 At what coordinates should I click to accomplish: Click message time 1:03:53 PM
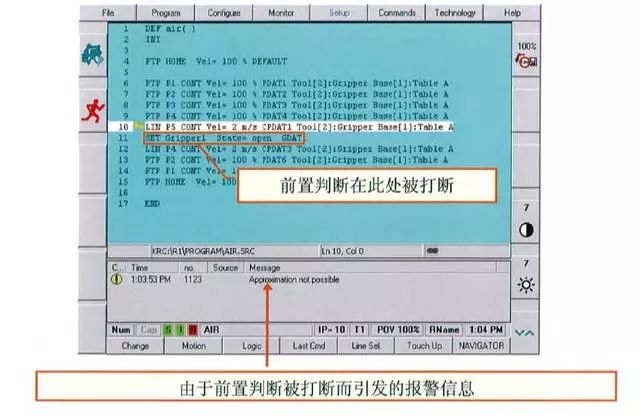click(x=151, y=280)
